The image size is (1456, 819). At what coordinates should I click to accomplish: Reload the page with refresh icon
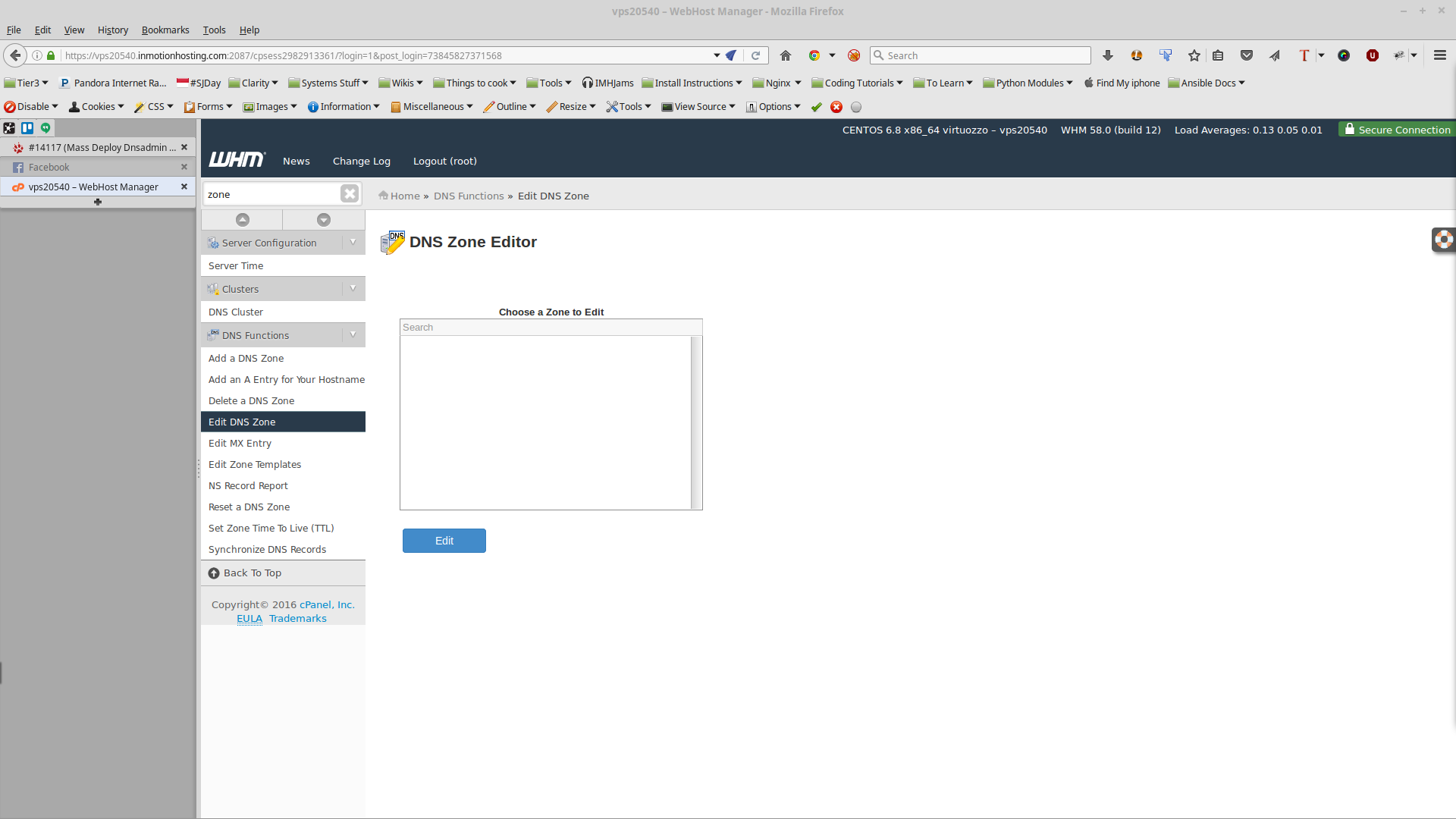click(x=755, y=55)
